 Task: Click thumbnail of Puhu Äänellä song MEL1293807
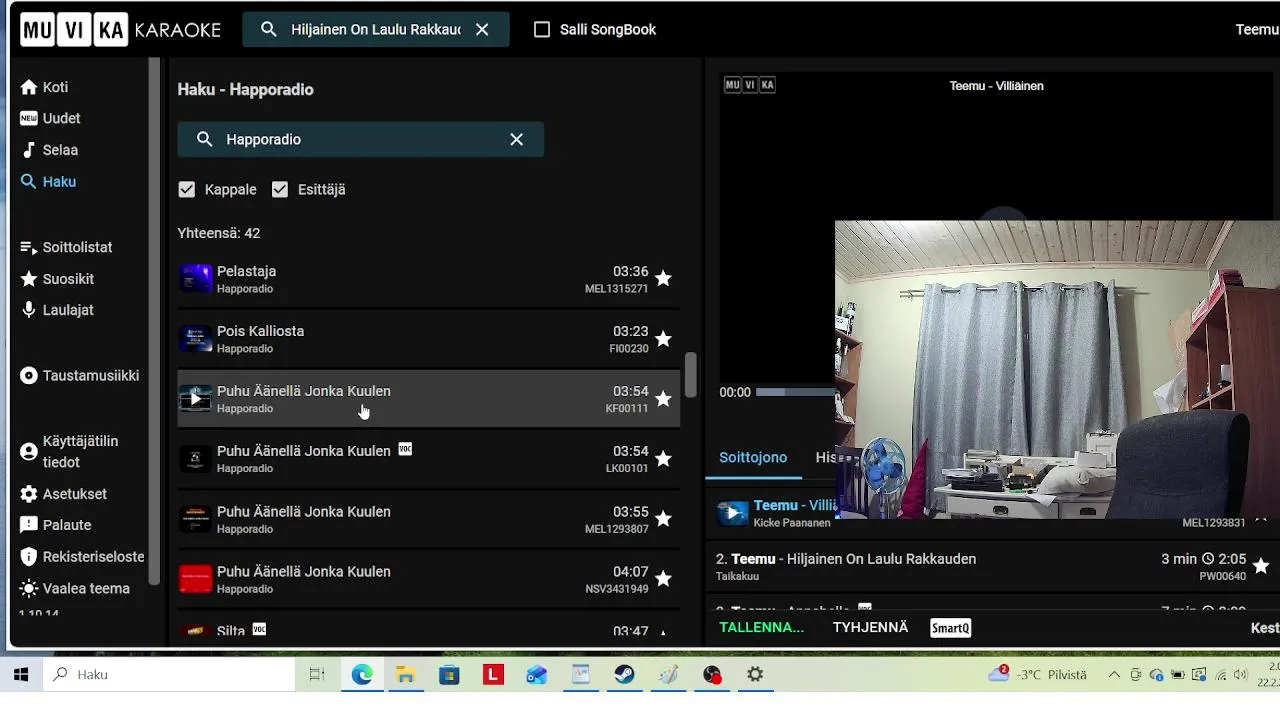195,519
